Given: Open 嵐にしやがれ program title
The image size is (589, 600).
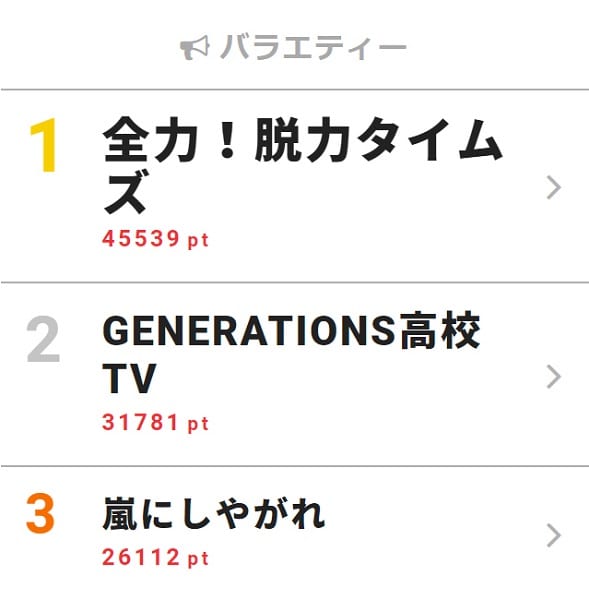Looking at the screenshot, I should pos(214,513).
